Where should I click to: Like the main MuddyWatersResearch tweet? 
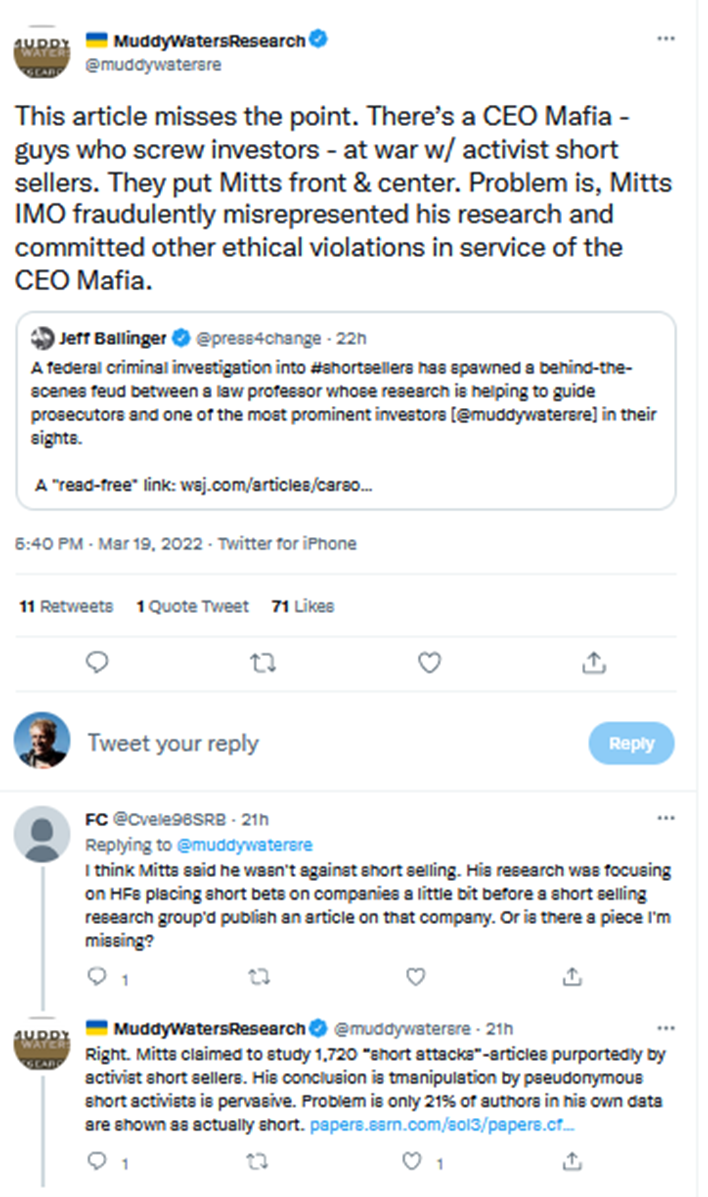pyautogui.click(x=429, y=662)
